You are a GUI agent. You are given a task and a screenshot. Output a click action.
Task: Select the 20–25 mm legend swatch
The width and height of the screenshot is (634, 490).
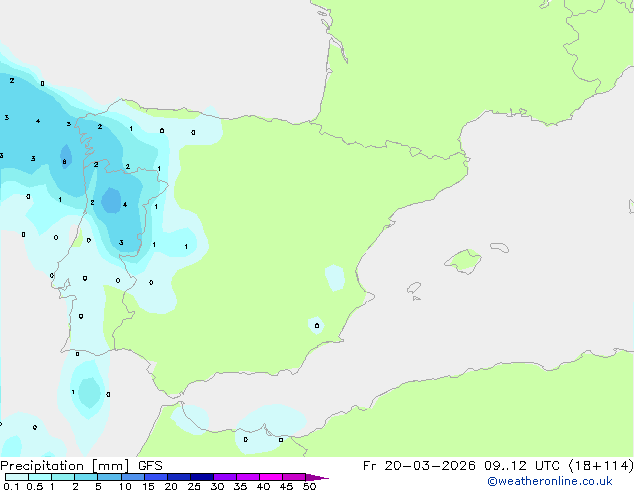point(179,477)
